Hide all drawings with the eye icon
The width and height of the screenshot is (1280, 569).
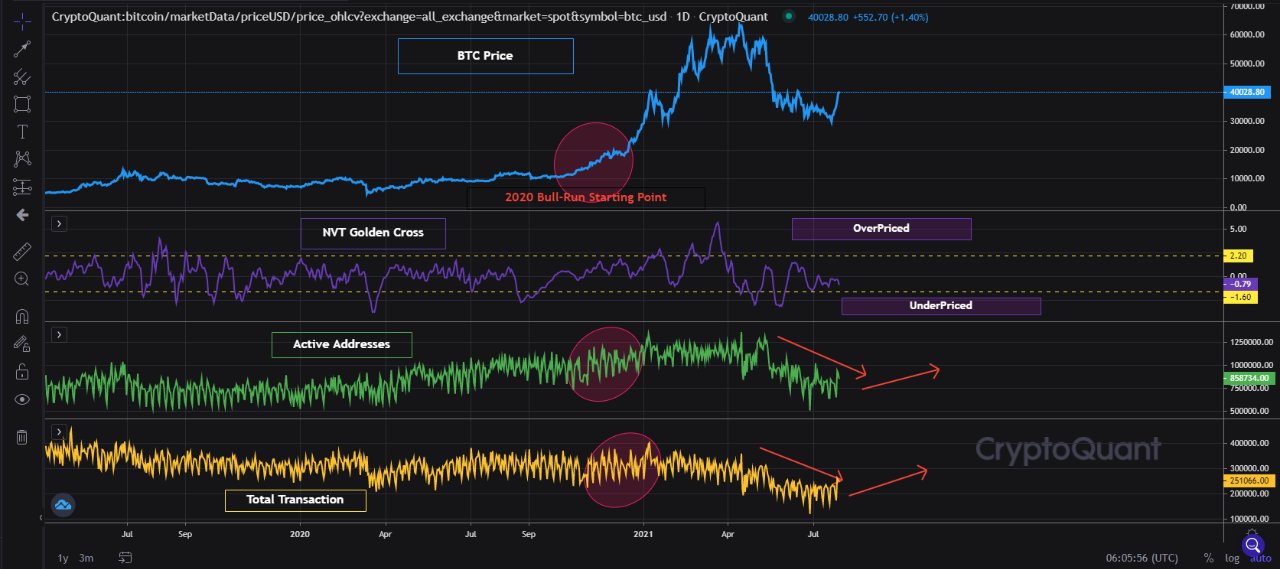(22, 399)
